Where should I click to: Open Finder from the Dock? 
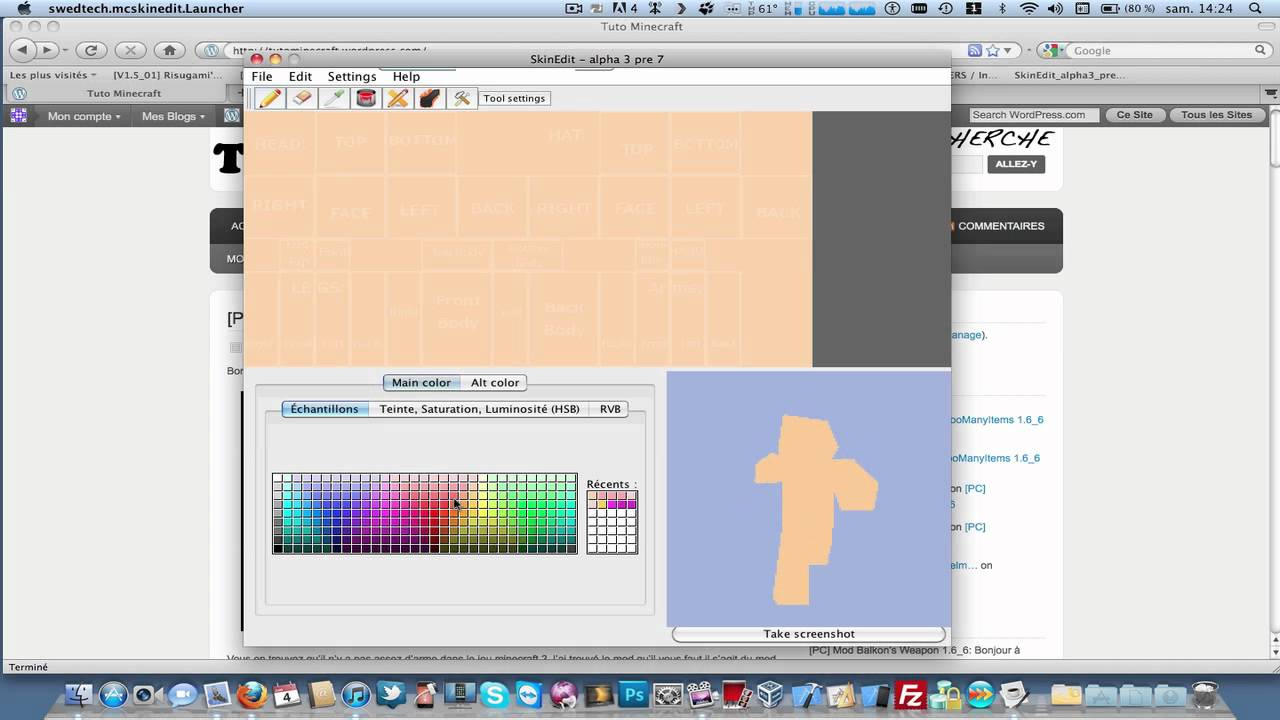click(79, 694)
